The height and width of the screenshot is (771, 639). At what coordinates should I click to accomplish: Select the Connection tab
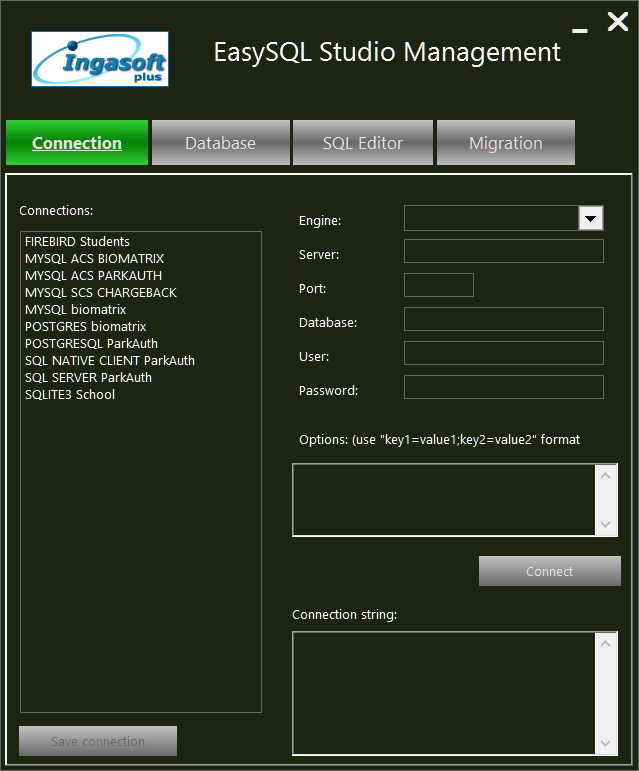(x=77, y=143)
